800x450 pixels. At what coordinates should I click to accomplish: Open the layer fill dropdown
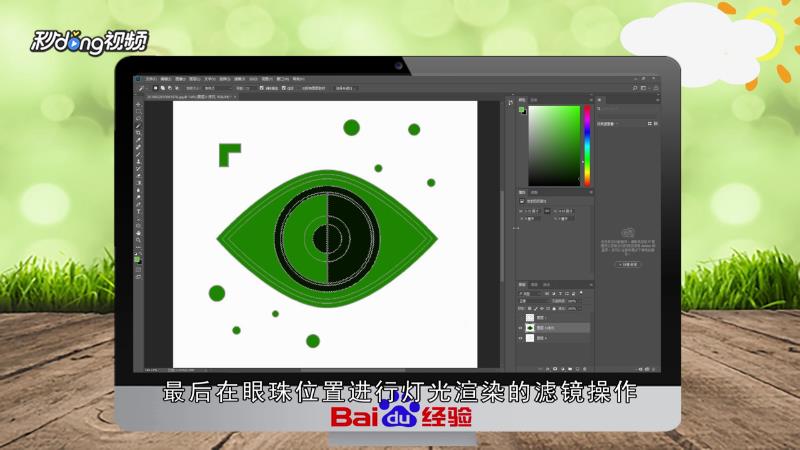pyautogui.click(x=580, y=308)
